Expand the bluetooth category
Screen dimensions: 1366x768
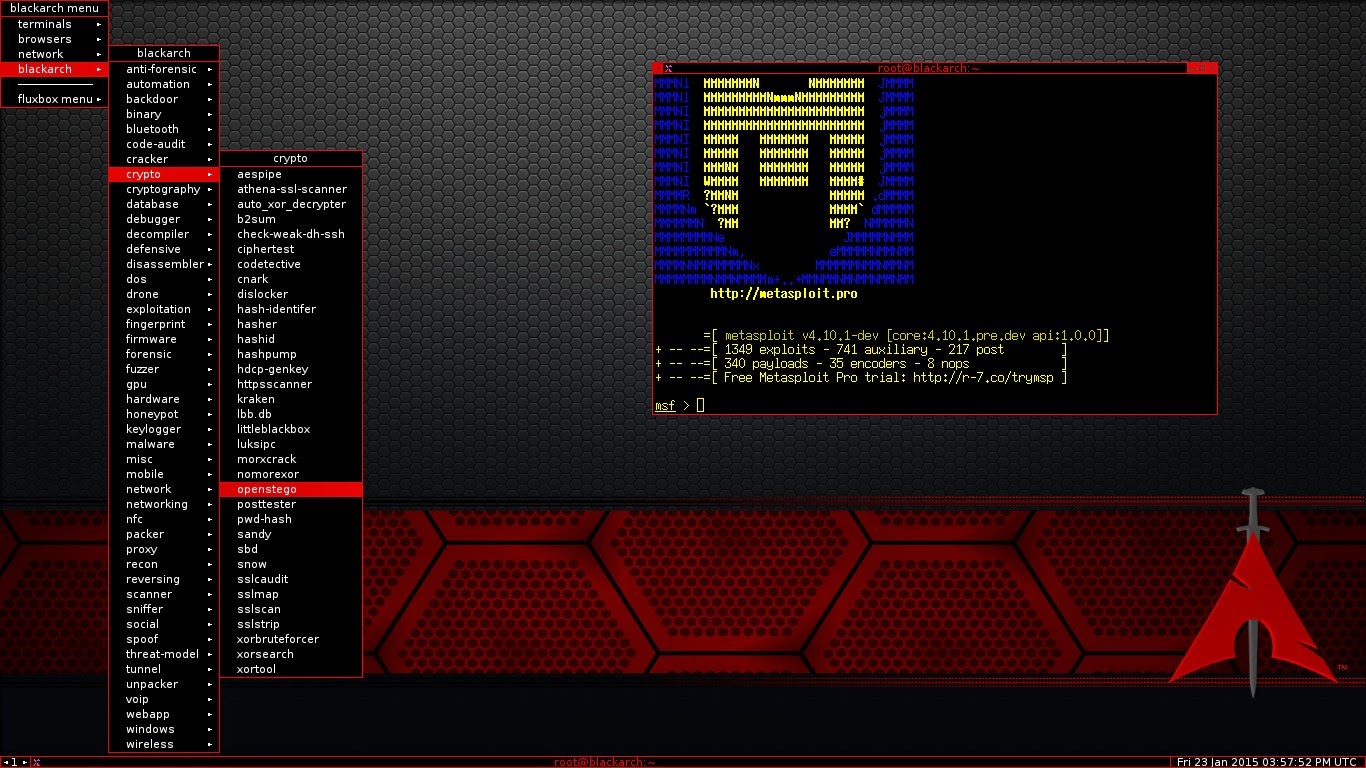[164, 129]
